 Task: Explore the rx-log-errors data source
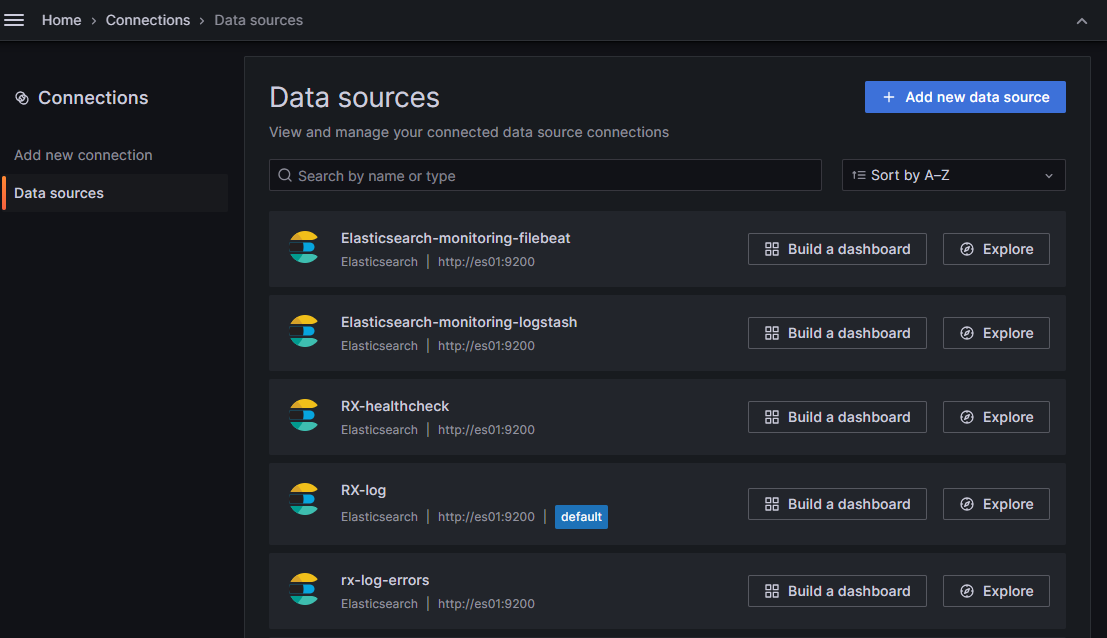click(996, 591)
